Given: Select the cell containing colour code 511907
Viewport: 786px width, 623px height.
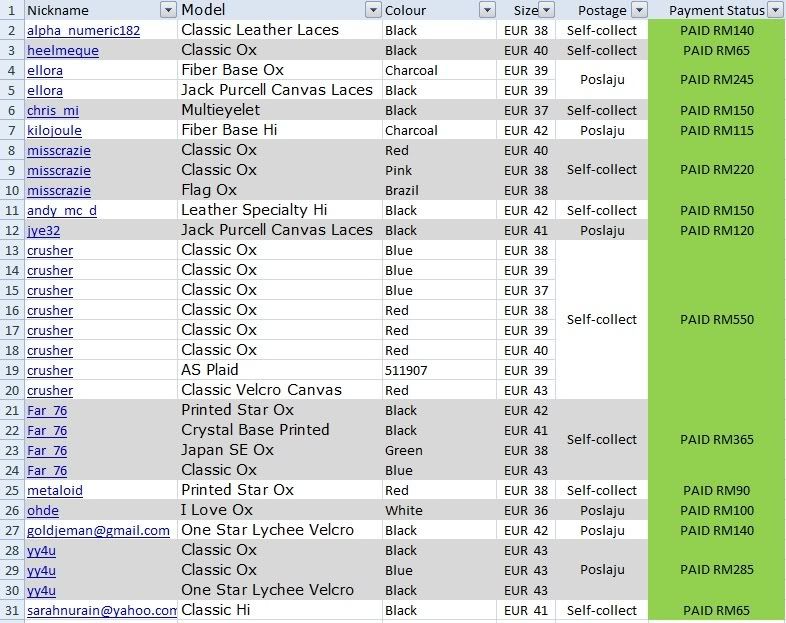Looking at the screenshot, I should (406, 370).
